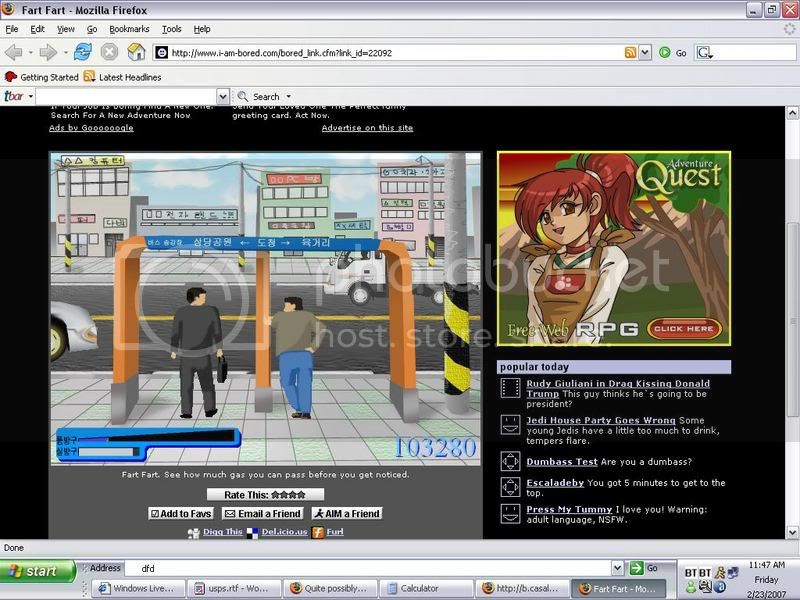Click the taskbar clock showing 11:47 AM

(766, 565)
